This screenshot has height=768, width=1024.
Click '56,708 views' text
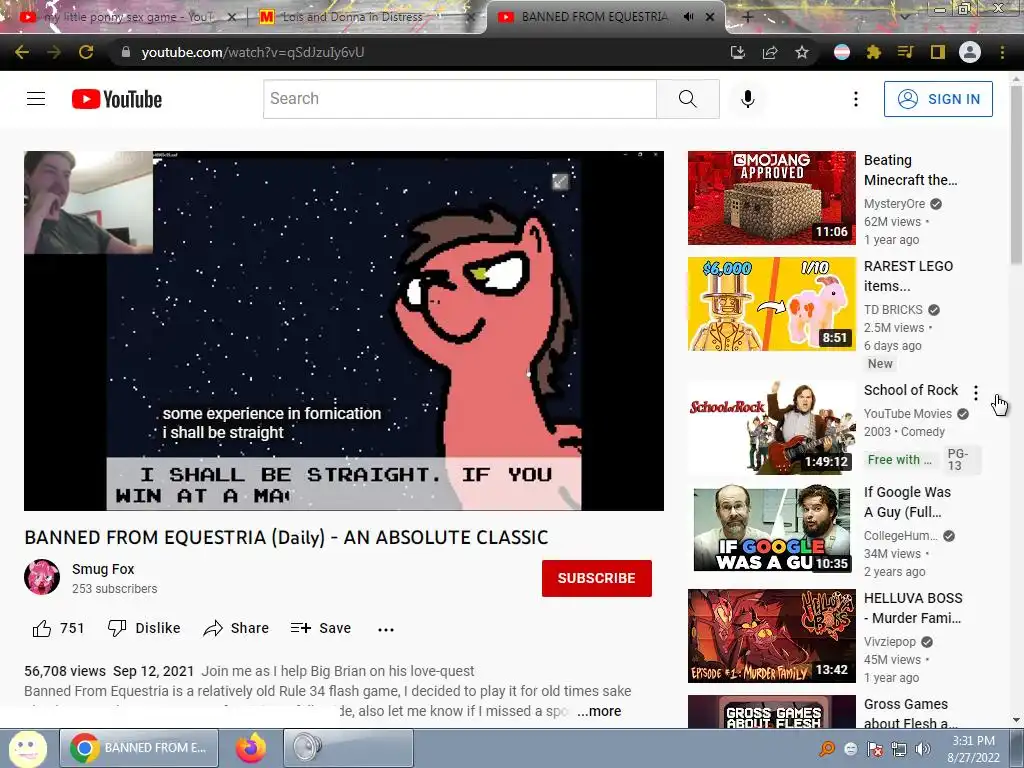[x=65, y=671]
